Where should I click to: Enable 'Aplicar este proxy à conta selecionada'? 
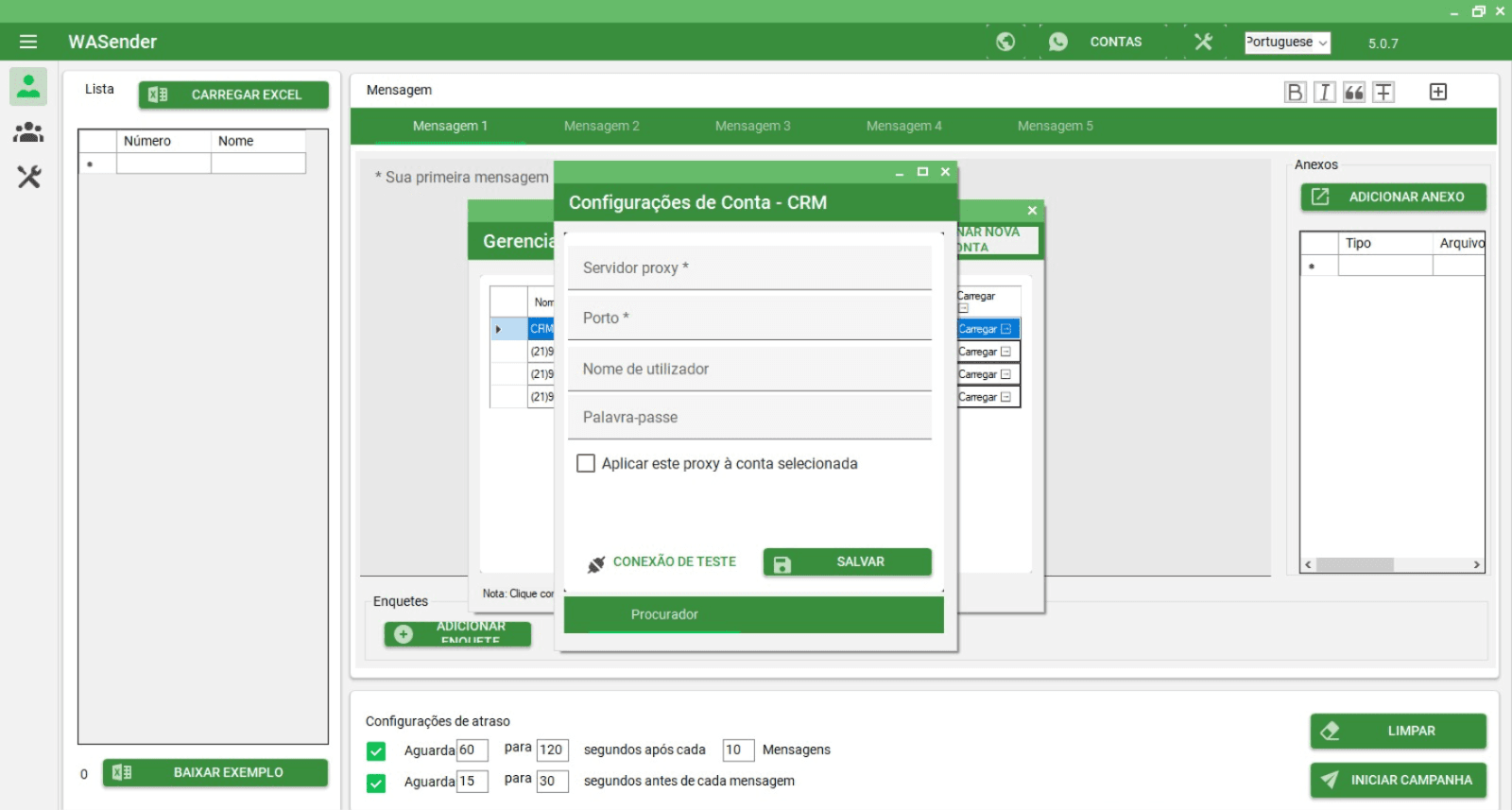586,463
